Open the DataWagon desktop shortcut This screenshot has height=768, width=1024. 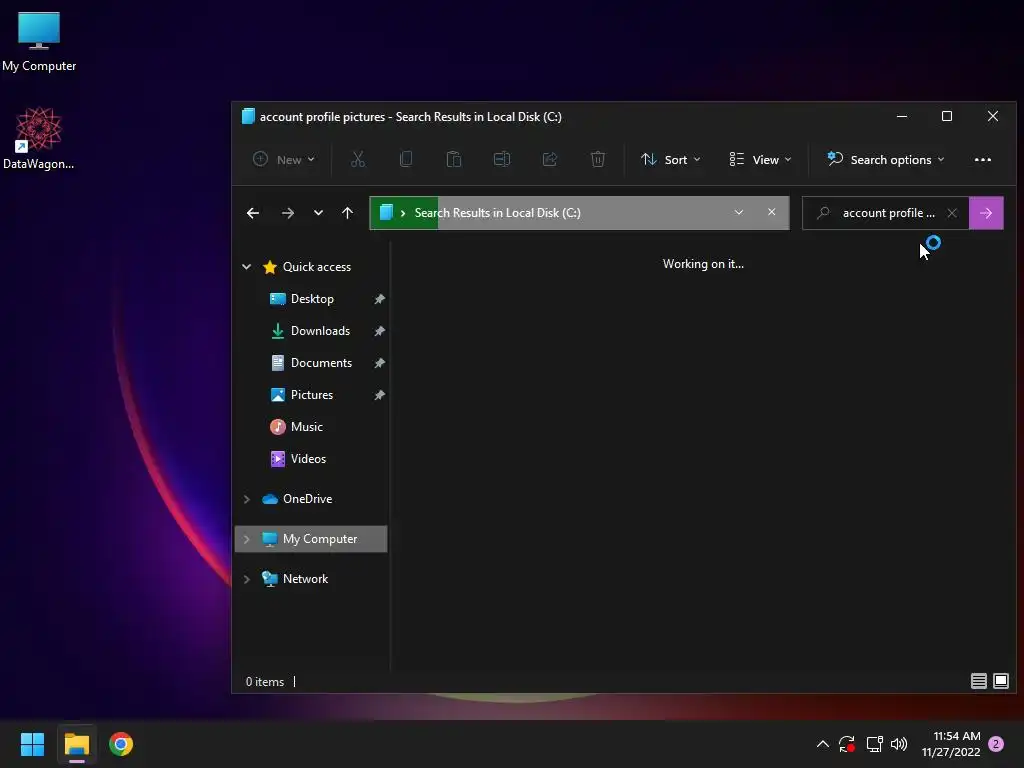(x=39, y=138)
